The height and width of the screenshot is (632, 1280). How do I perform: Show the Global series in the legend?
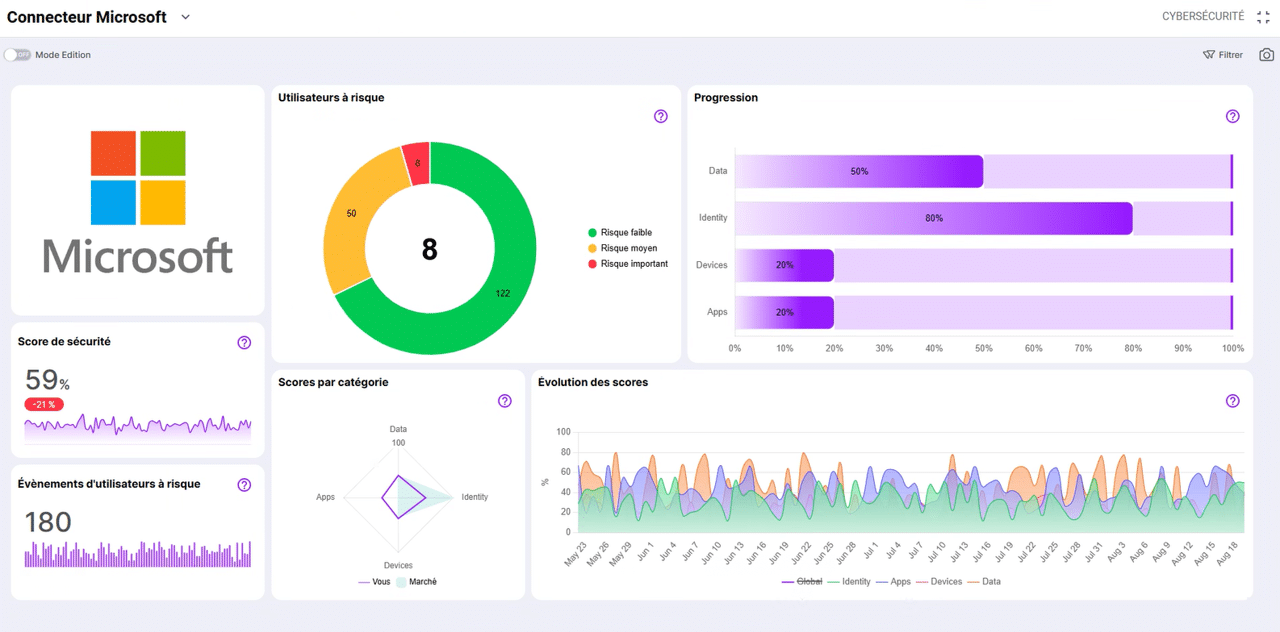tap(802, 581)
